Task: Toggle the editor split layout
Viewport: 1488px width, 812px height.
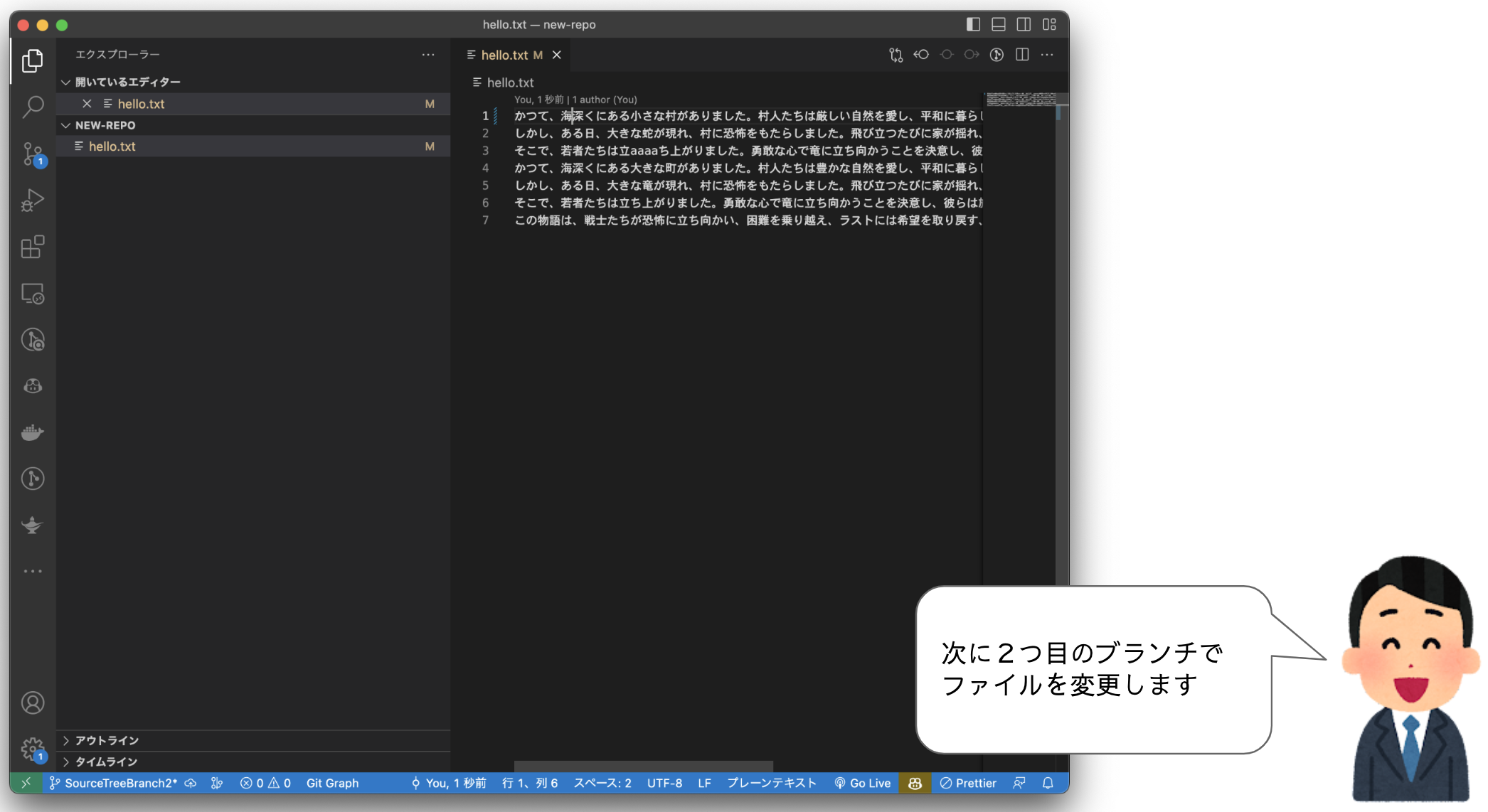Action: tap(1022, 55)
